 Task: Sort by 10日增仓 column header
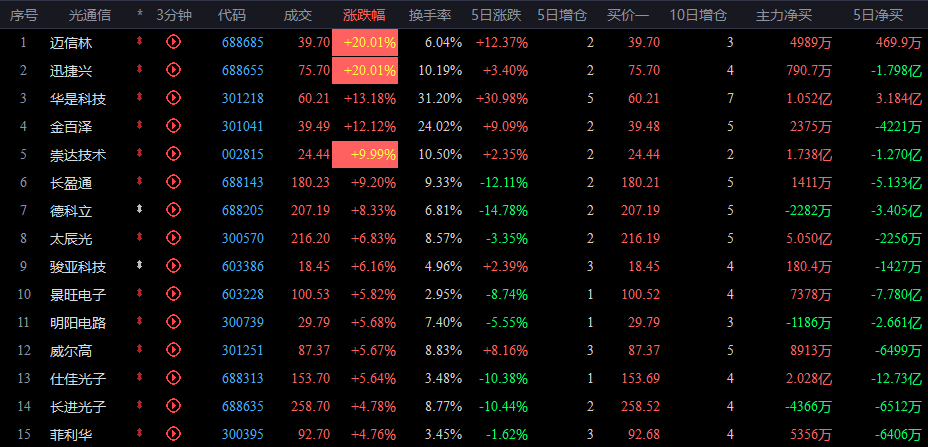[698, 15]
